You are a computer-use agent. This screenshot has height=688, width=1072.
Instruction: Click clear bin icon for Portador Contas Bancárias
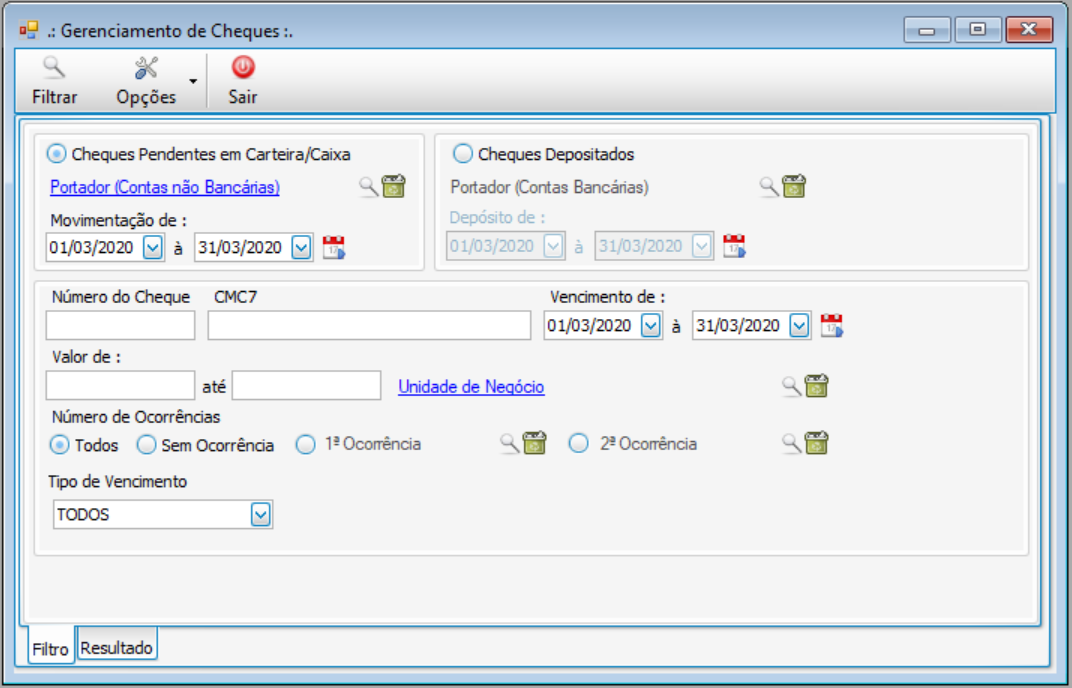tap(794, 186)
